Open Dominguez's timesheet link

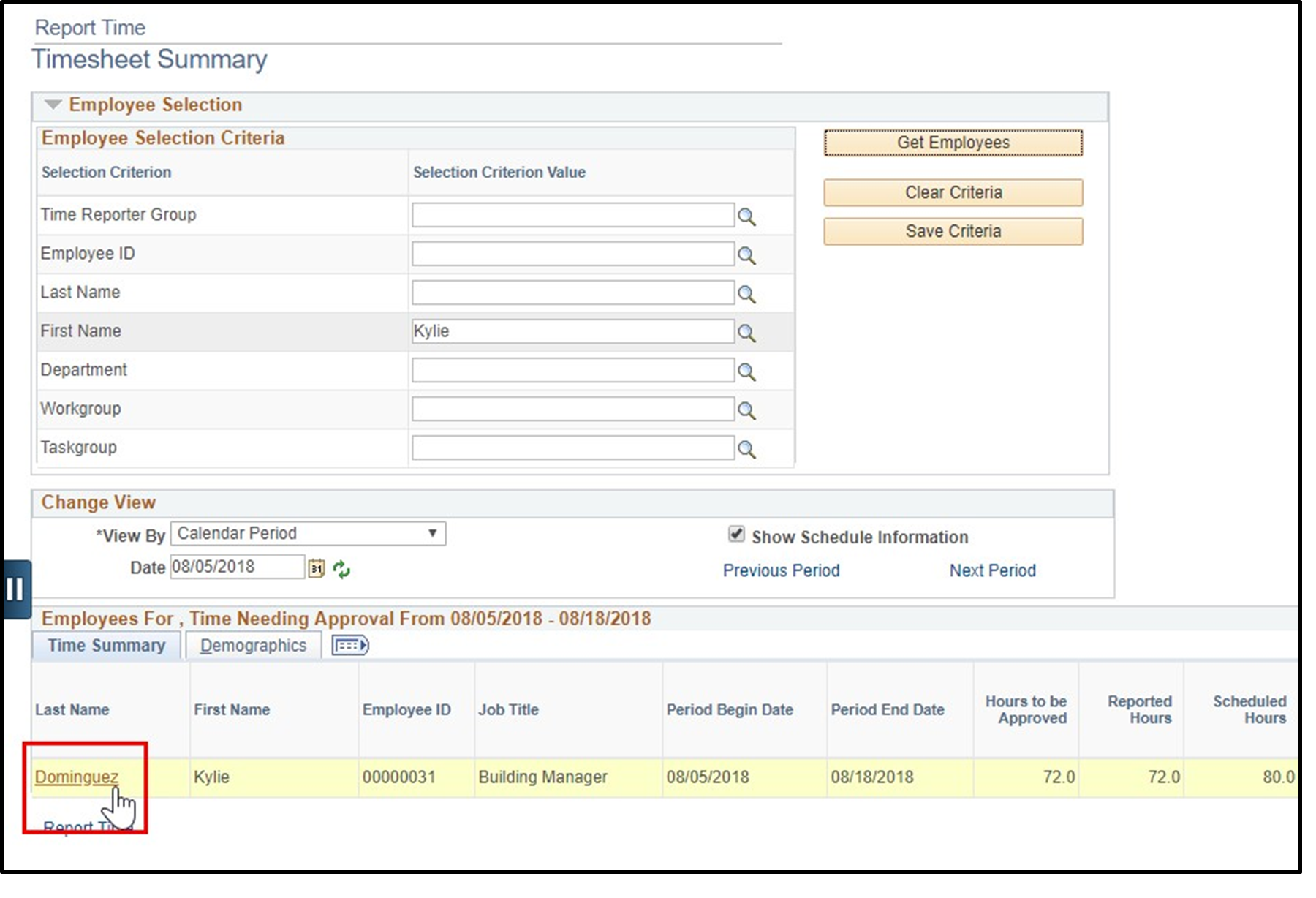coord(77,777)
